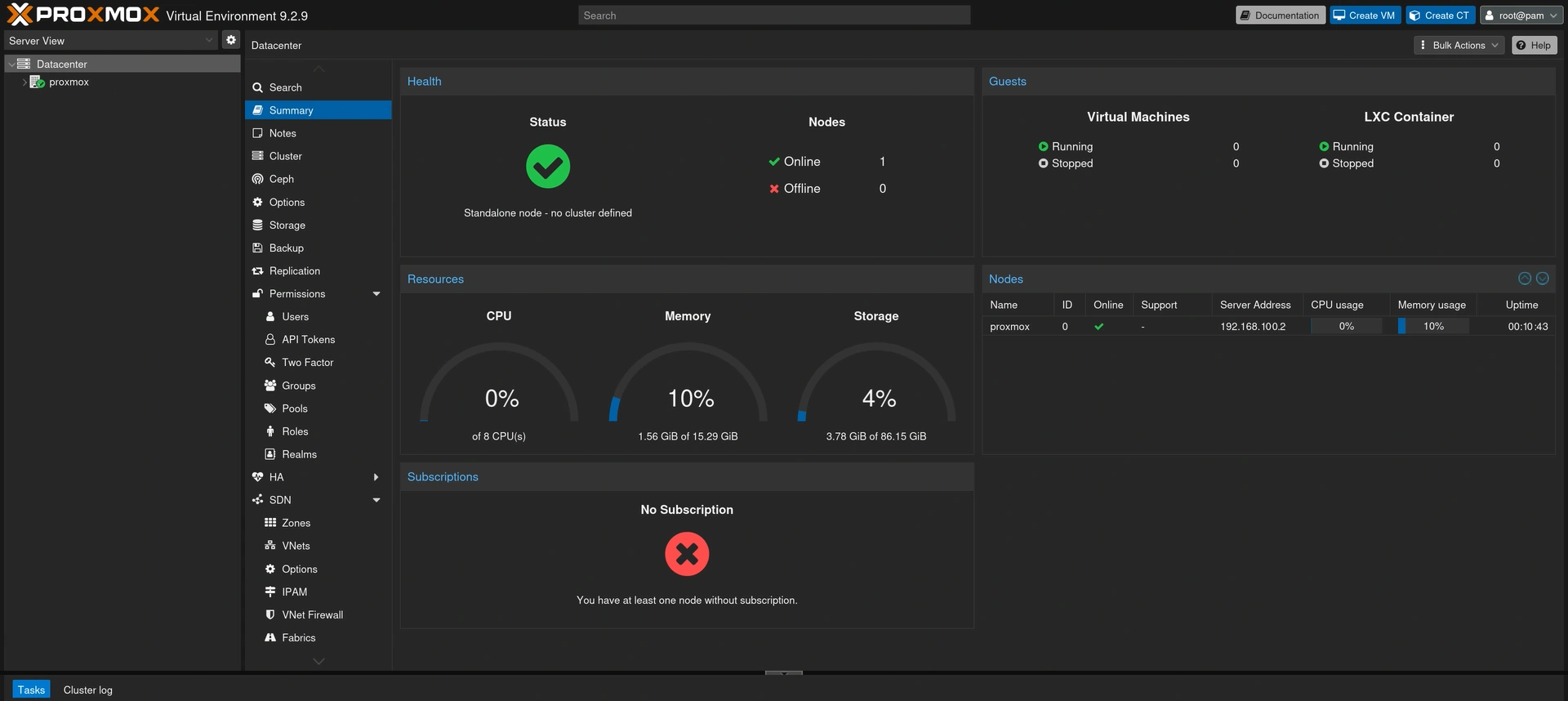1568x701 pixels.
Task: Switch to the Cluster log tab
Action: [88, 690]
